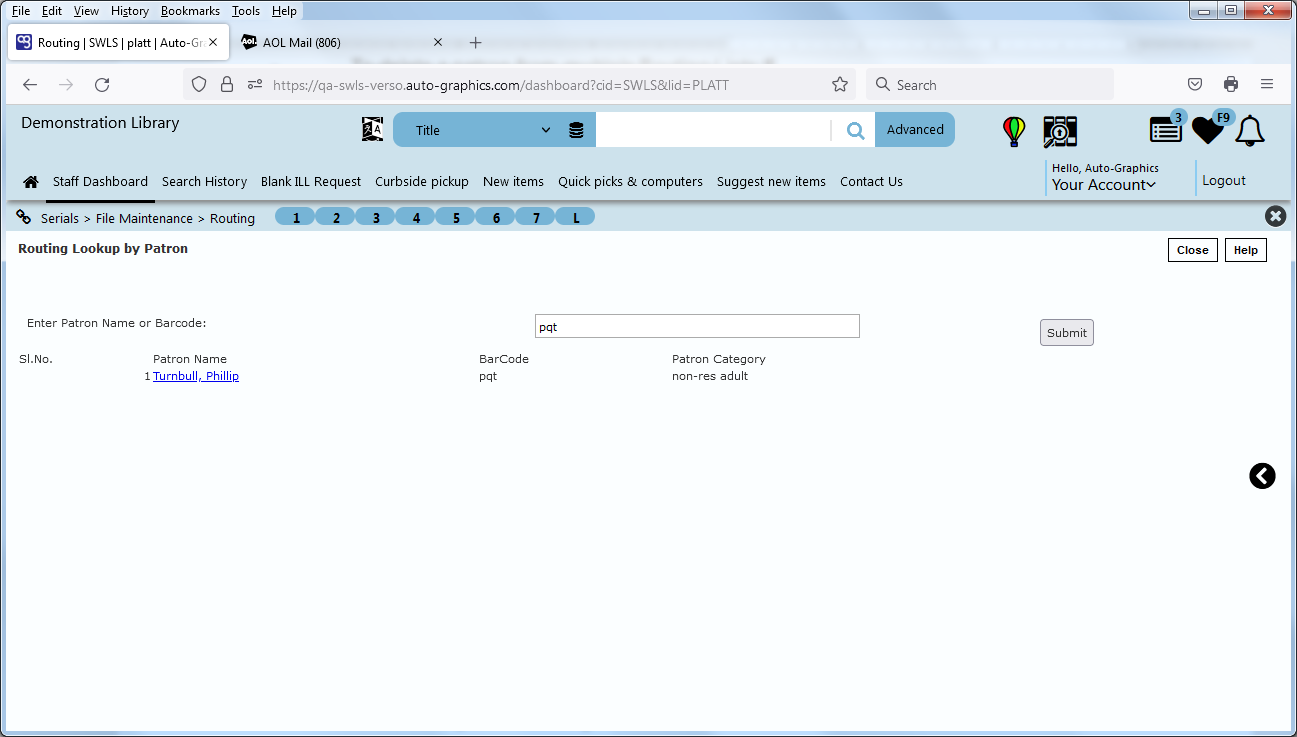Click the 'non-res adult' category cell

click(710, 376)
